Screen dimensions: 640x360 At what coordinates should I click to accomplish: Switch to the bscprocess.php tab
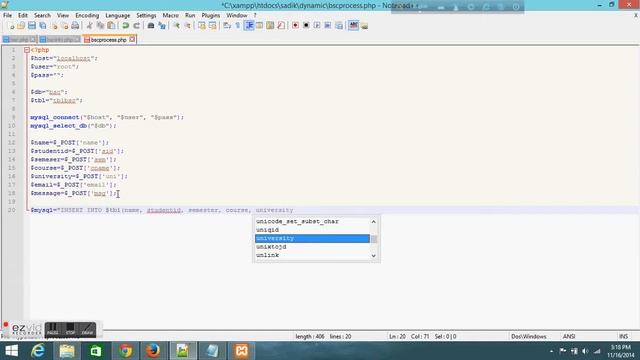[108, 40]
